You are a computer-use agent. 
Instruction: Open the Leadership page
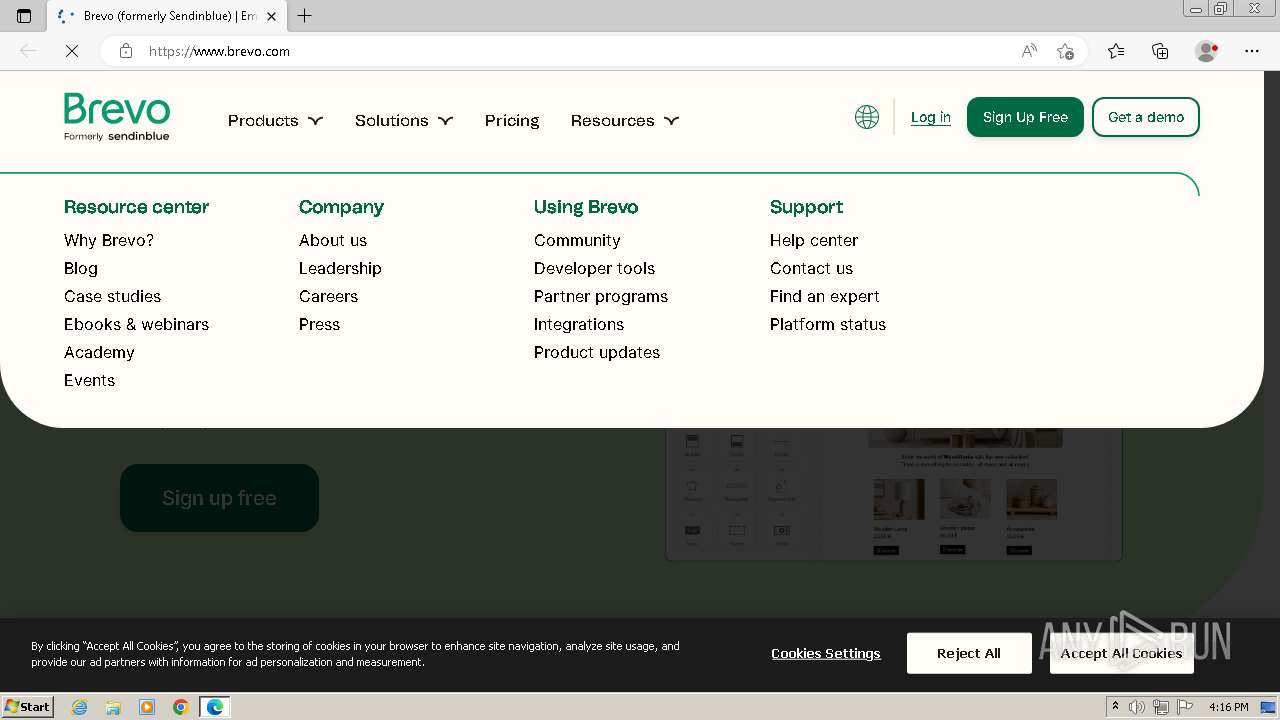coord(340,268)
